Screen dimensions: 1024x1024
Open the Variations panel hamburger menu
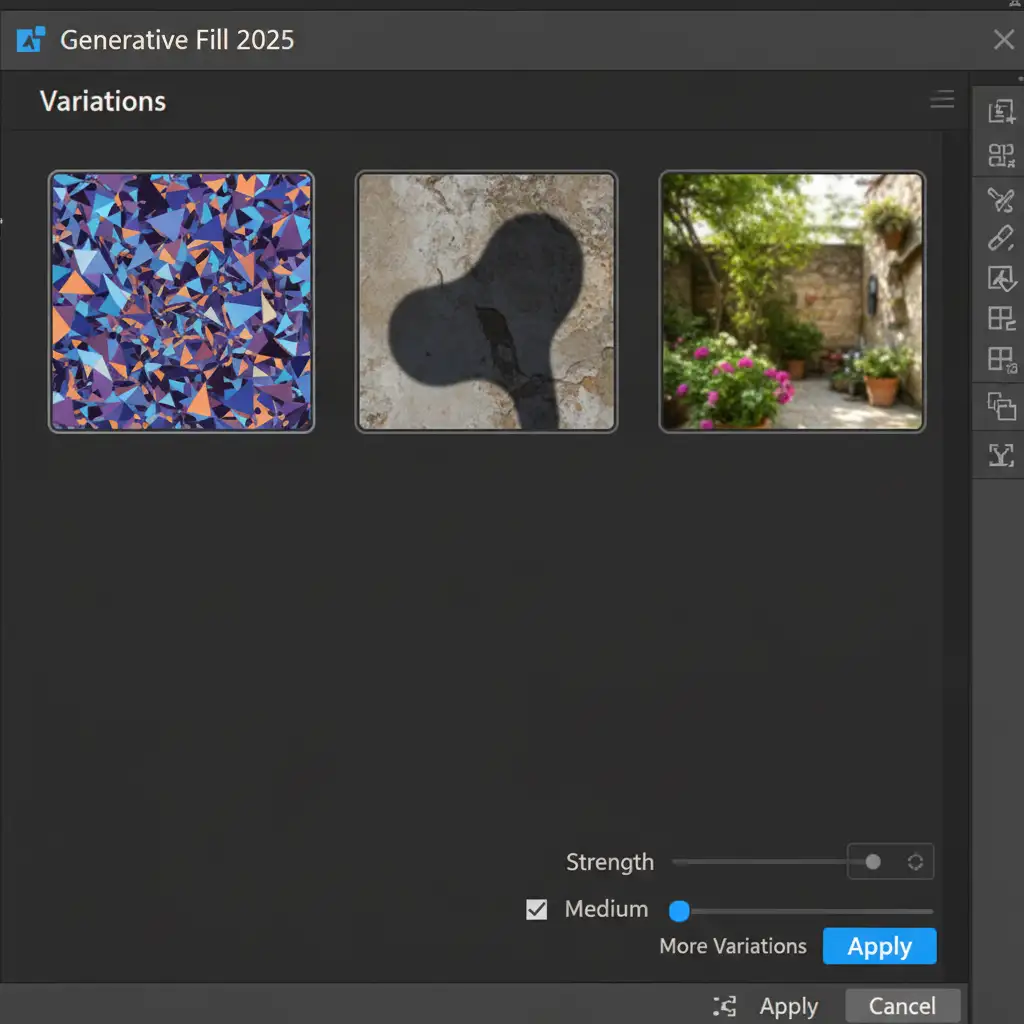click(942, 99)
